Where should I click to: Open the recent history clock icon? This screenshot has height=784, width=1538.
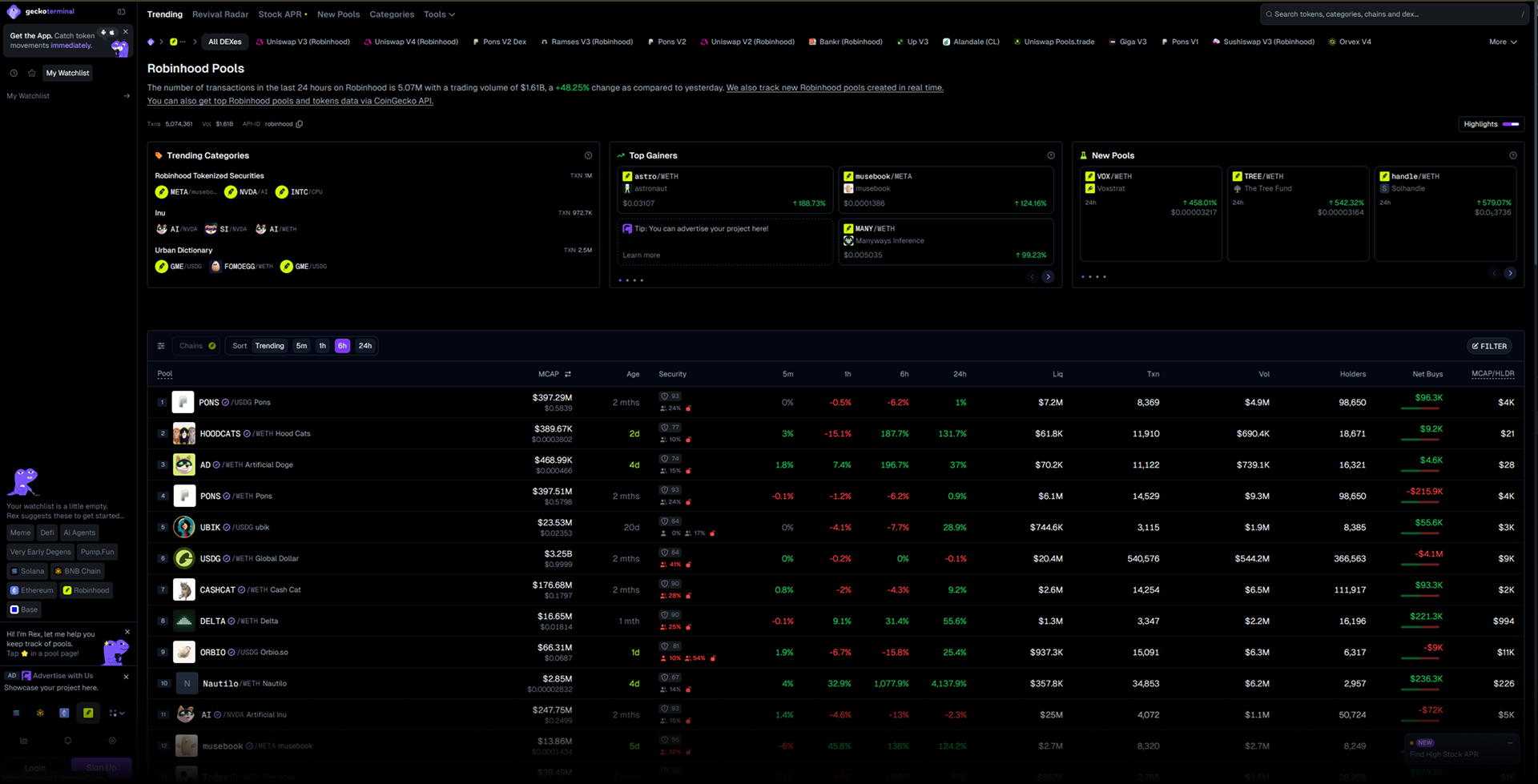click(14, 73)
